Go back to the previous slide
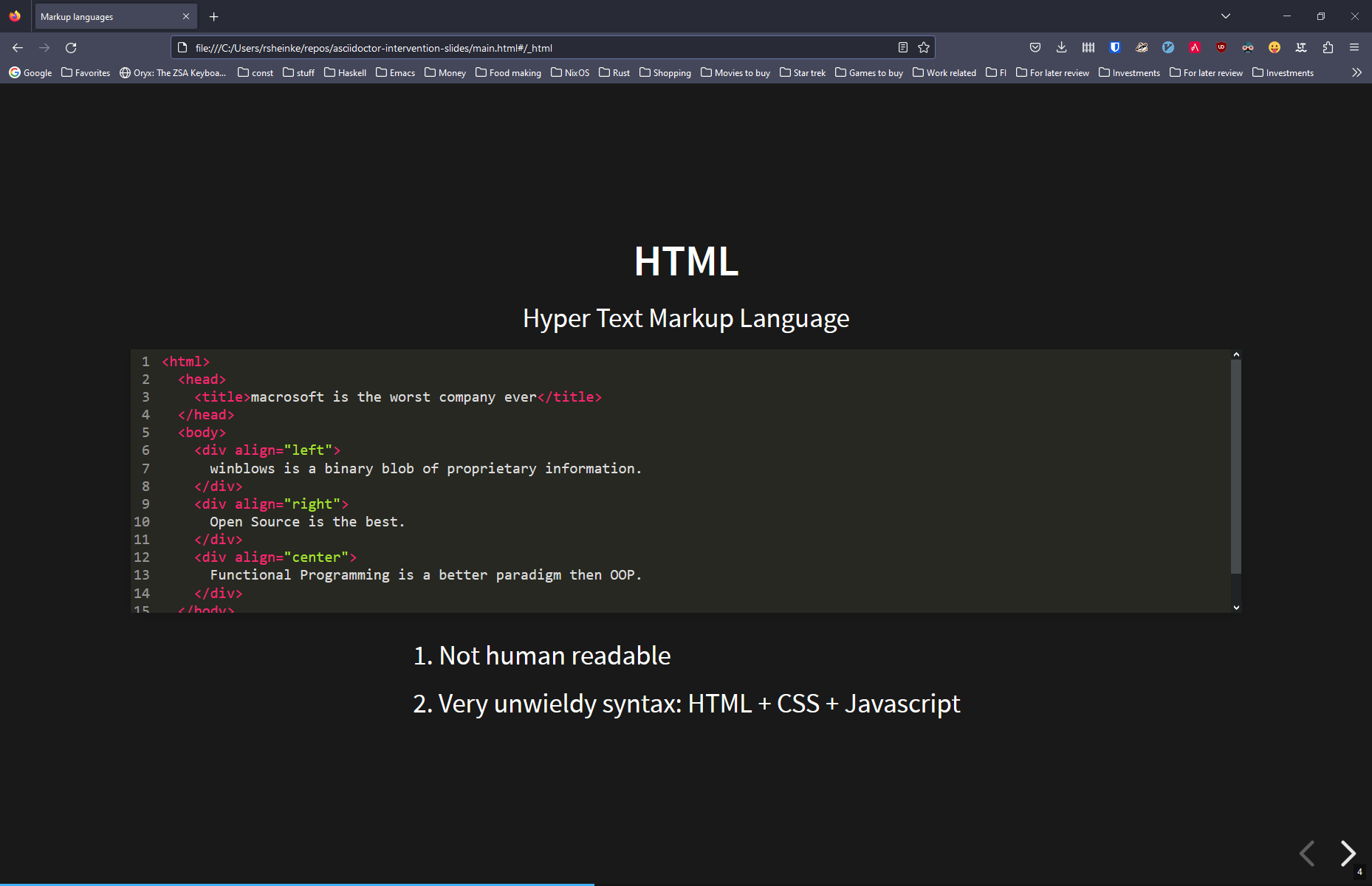 1308,854
